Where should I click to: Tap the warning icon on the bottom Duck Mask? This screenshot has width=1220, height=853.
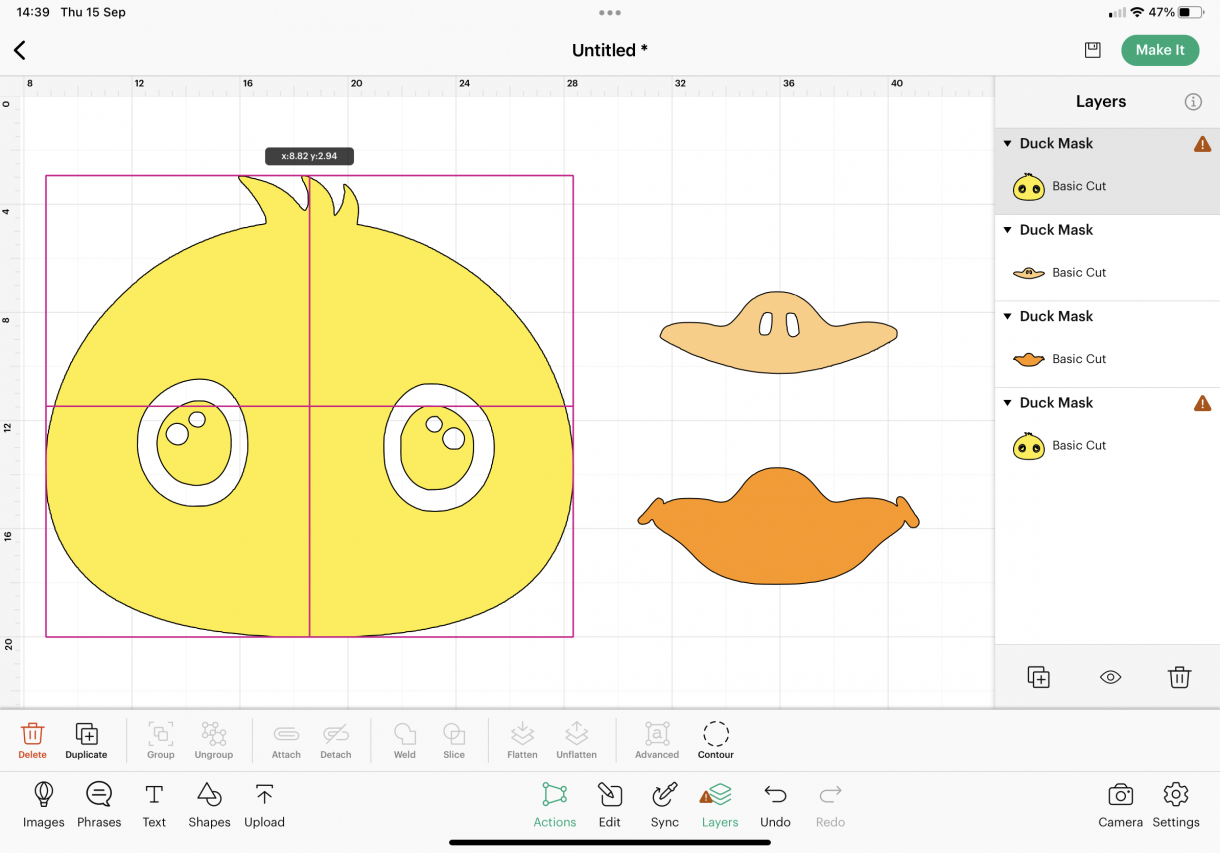tap(1202, 403)
